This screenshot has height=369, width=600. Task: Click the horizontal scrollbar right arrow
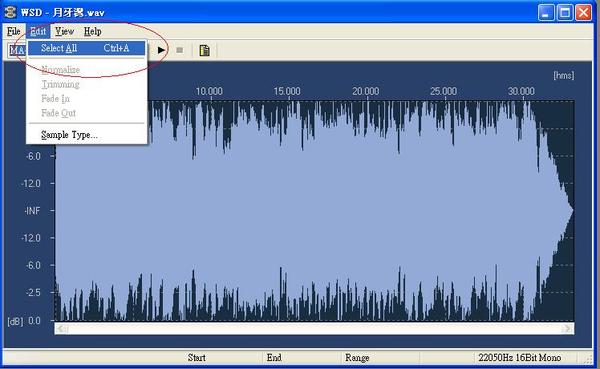pos(567,328)
